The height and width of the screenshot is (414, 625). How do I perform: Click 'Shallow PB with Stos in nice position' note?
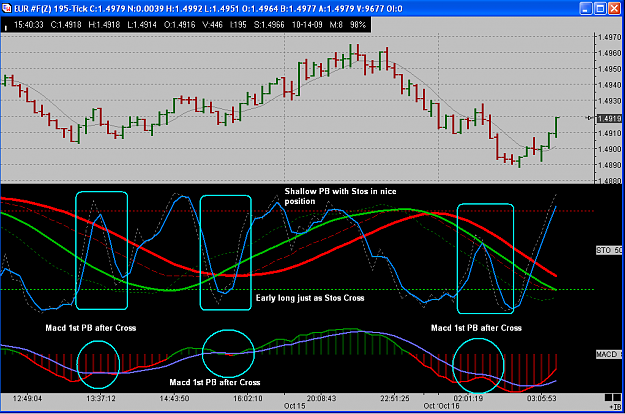tap(340, 196)
